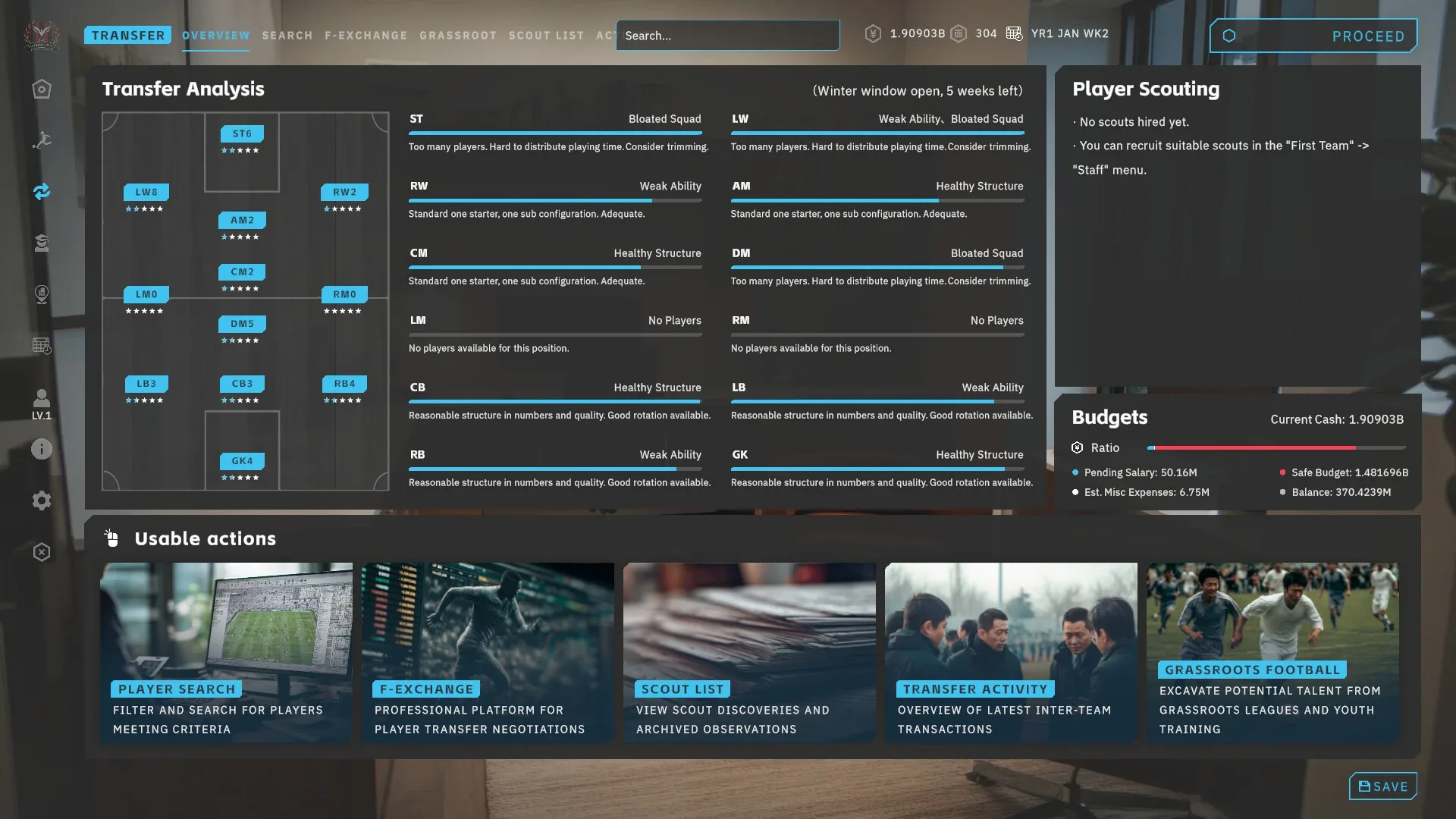
Task: Open the youth academy graduate icon
Action: tap(42, 243)
